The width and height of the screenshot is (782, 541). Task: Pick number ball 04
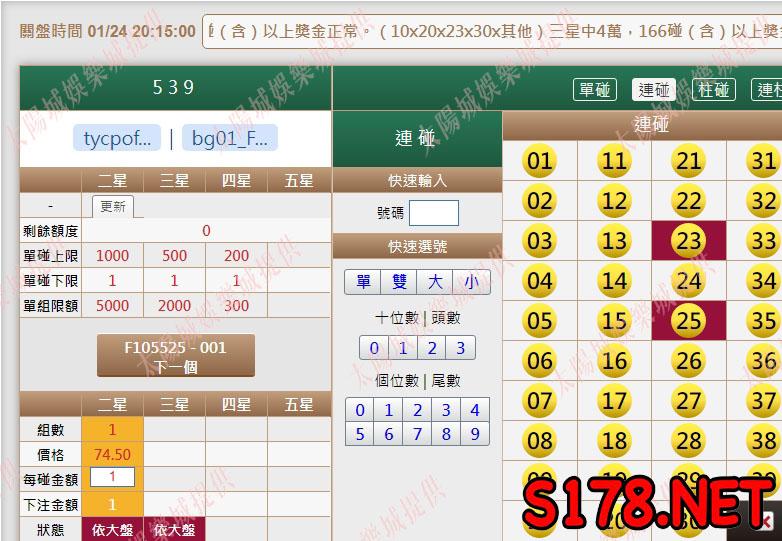click(539, 281)
